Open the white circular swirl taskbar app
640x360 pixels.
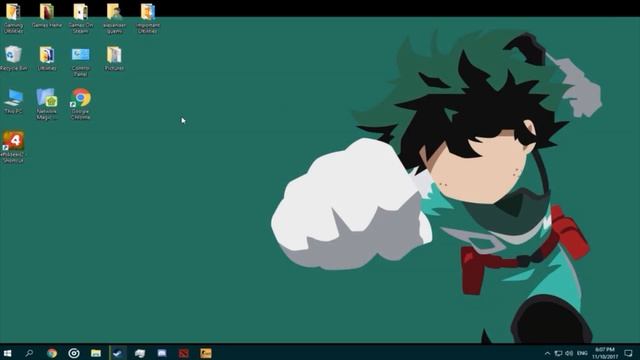tap(74, 353)
